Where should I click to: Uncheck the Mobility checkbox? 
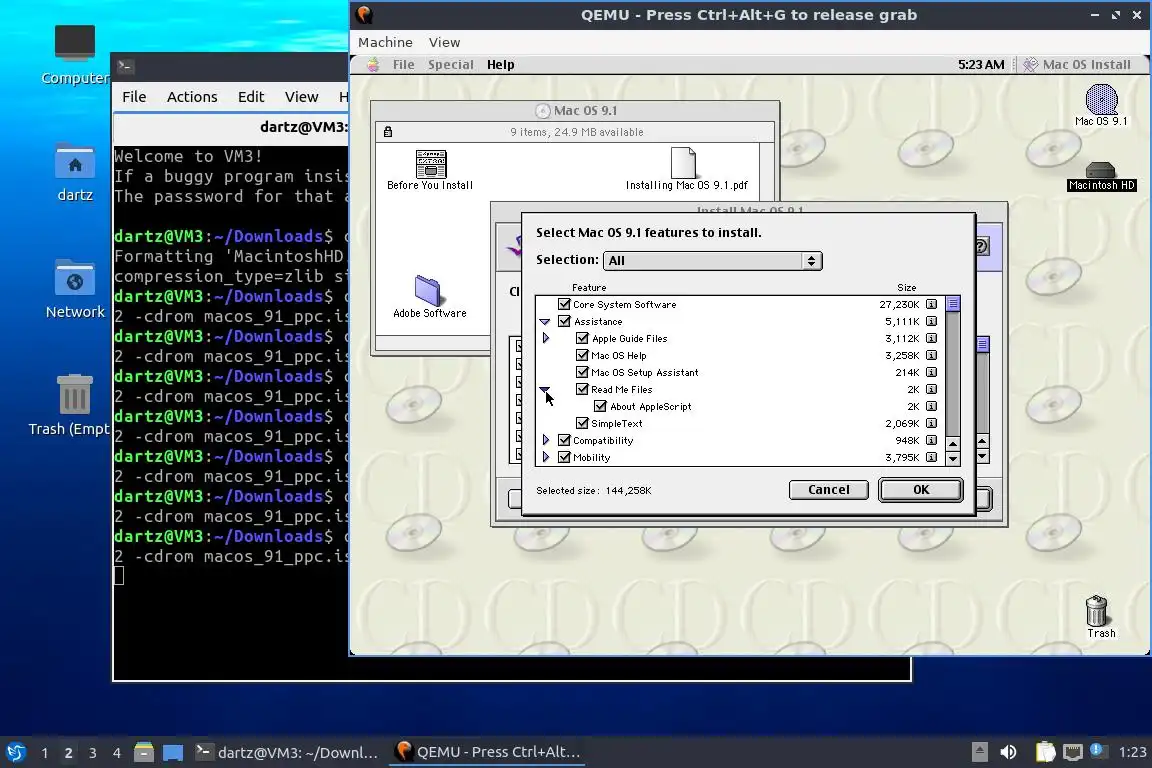tap(564, 456)
